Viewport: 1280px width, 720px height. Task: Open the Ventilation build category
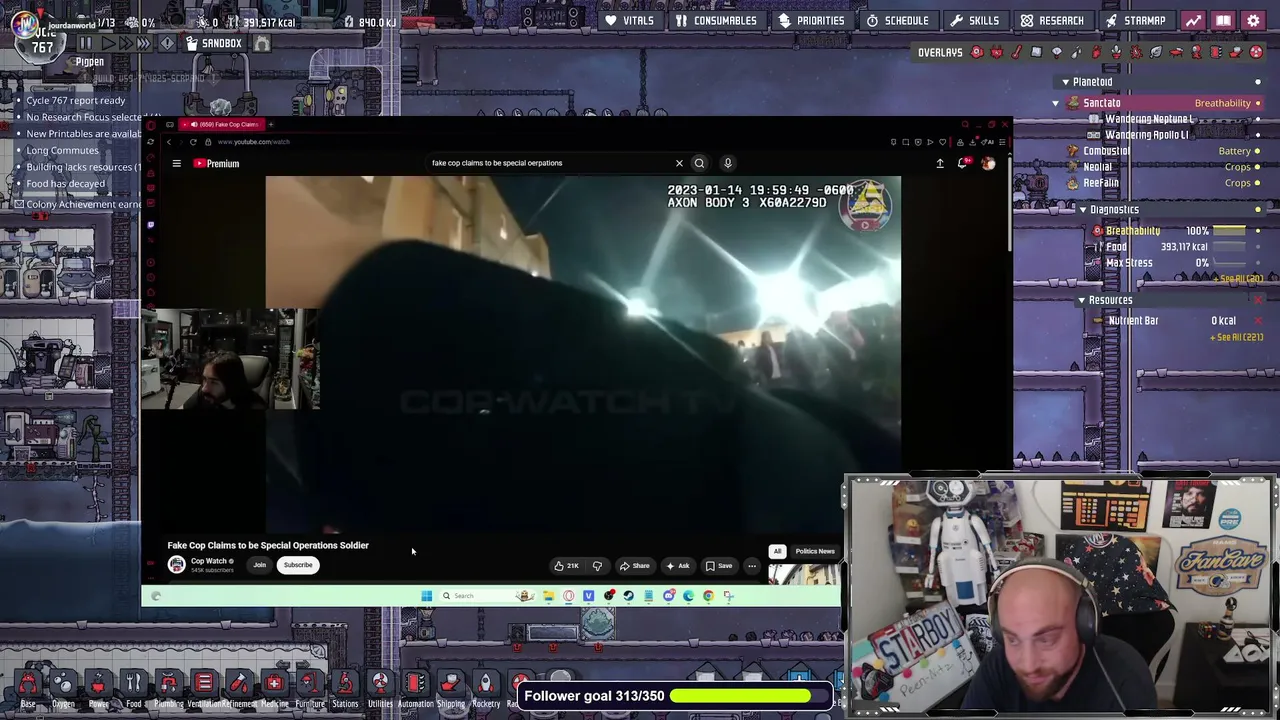coord(204,688)
